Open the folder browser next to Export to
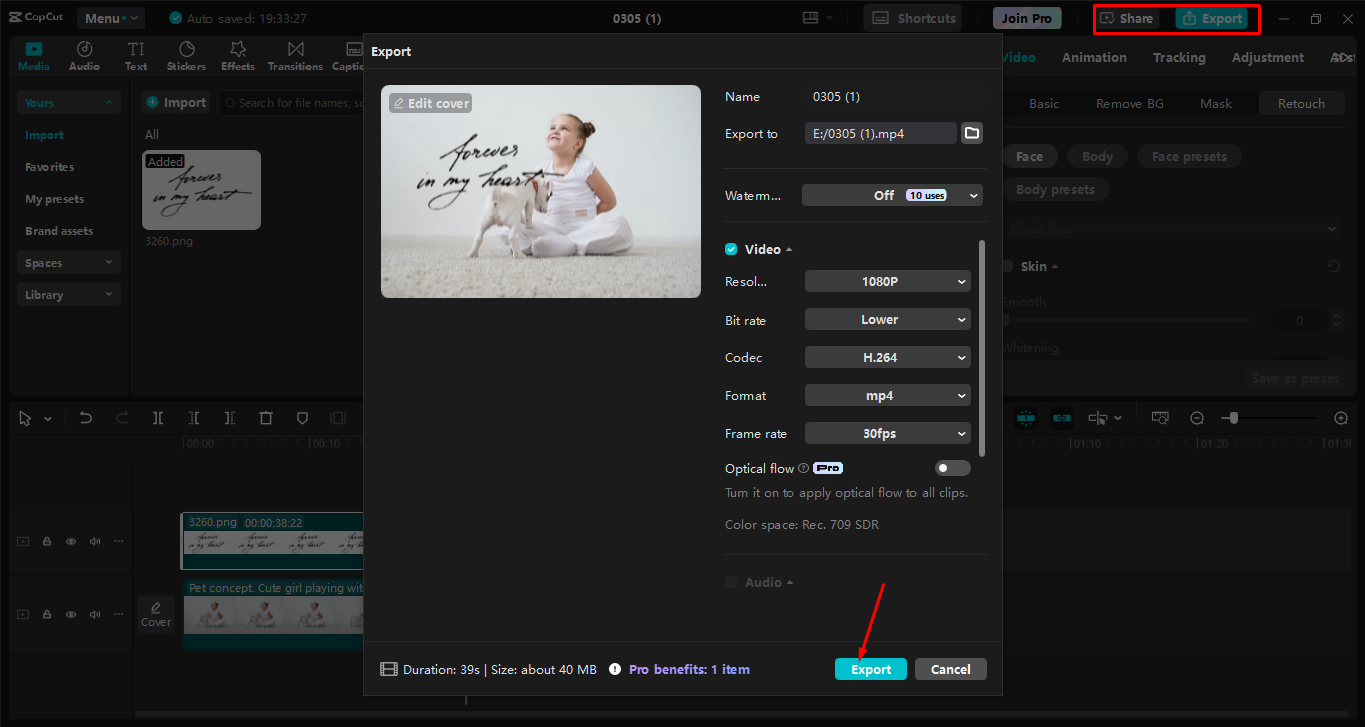Screen dimensions: 1365x727 (971, 132)
